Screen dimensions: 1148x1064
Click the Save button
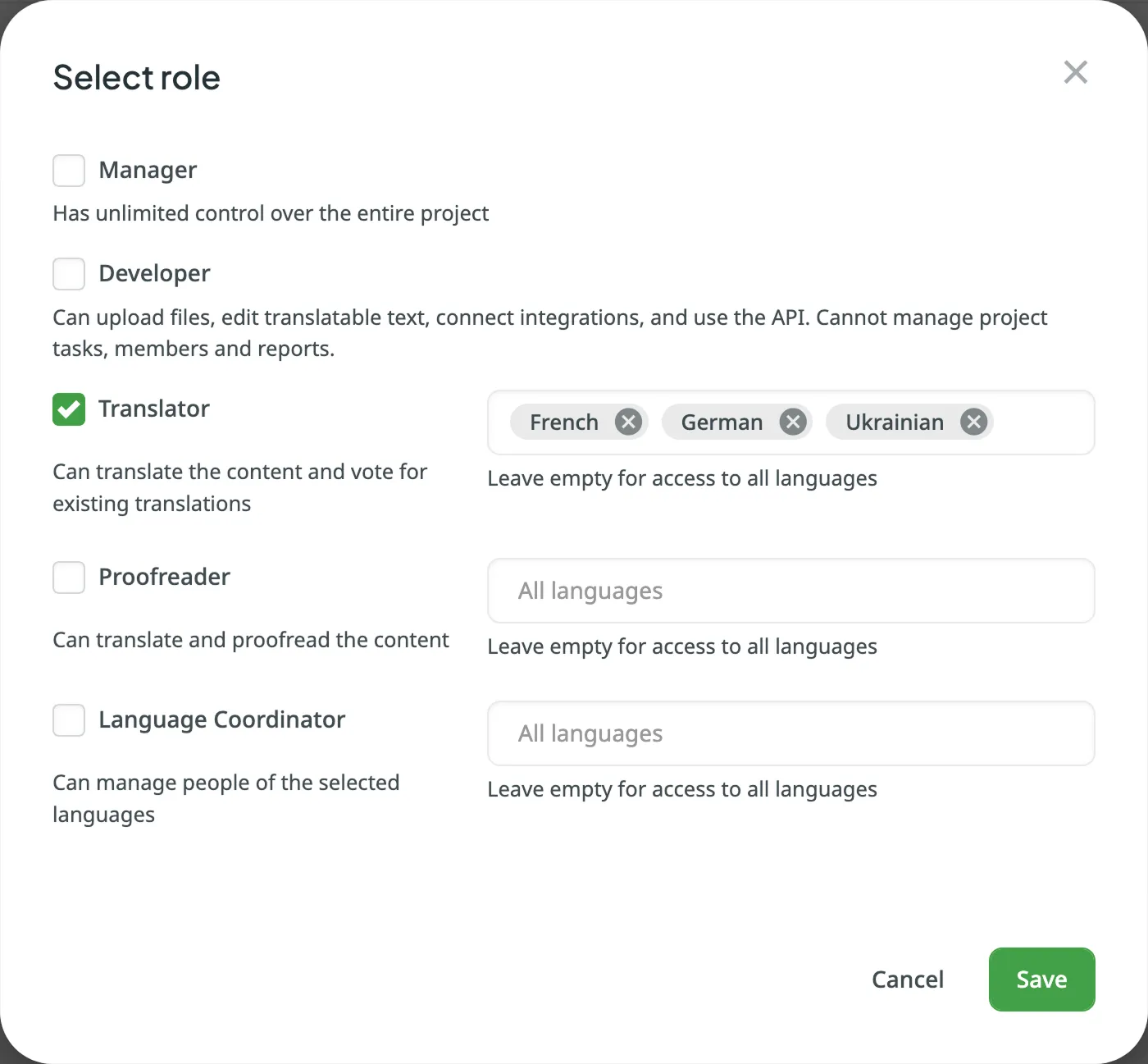coord(1041,979)
